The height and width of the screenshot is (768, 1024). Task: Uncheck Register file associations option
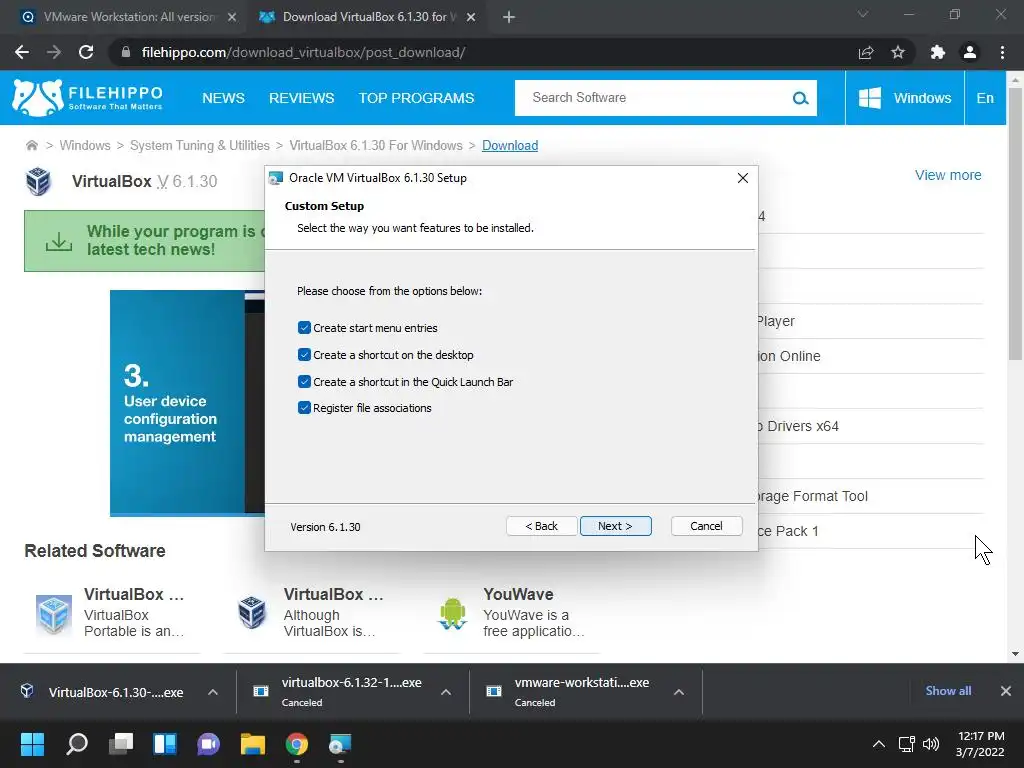coord(304,408)
